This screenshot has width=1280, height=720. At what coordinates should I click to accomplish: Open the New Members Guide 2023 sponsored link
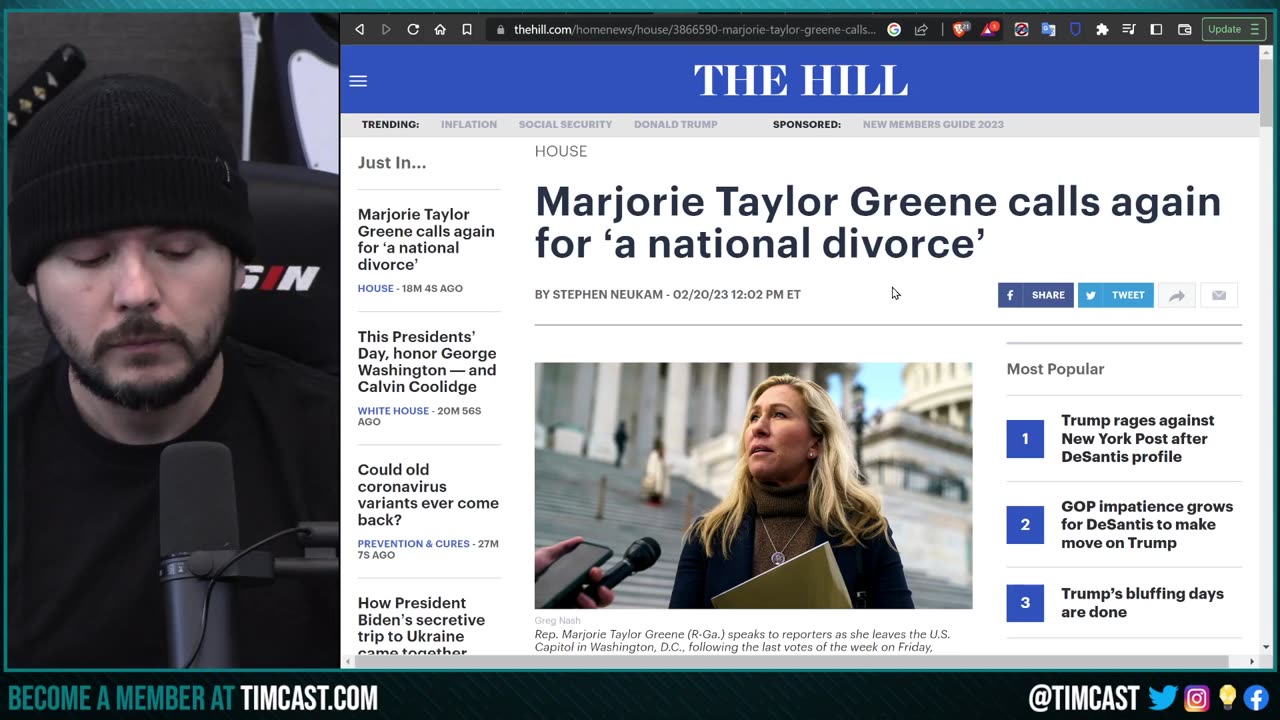pyautogui.click(x=933, y=124)
